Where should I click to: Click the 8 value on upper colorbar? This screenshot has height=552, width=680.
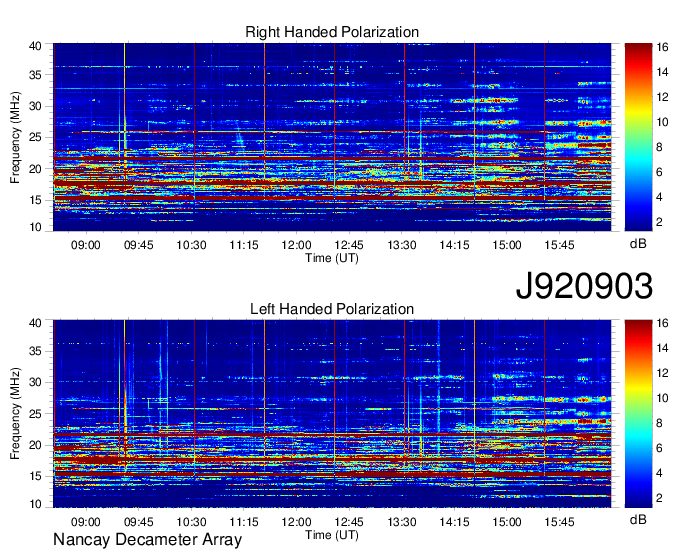pos(660,147)
